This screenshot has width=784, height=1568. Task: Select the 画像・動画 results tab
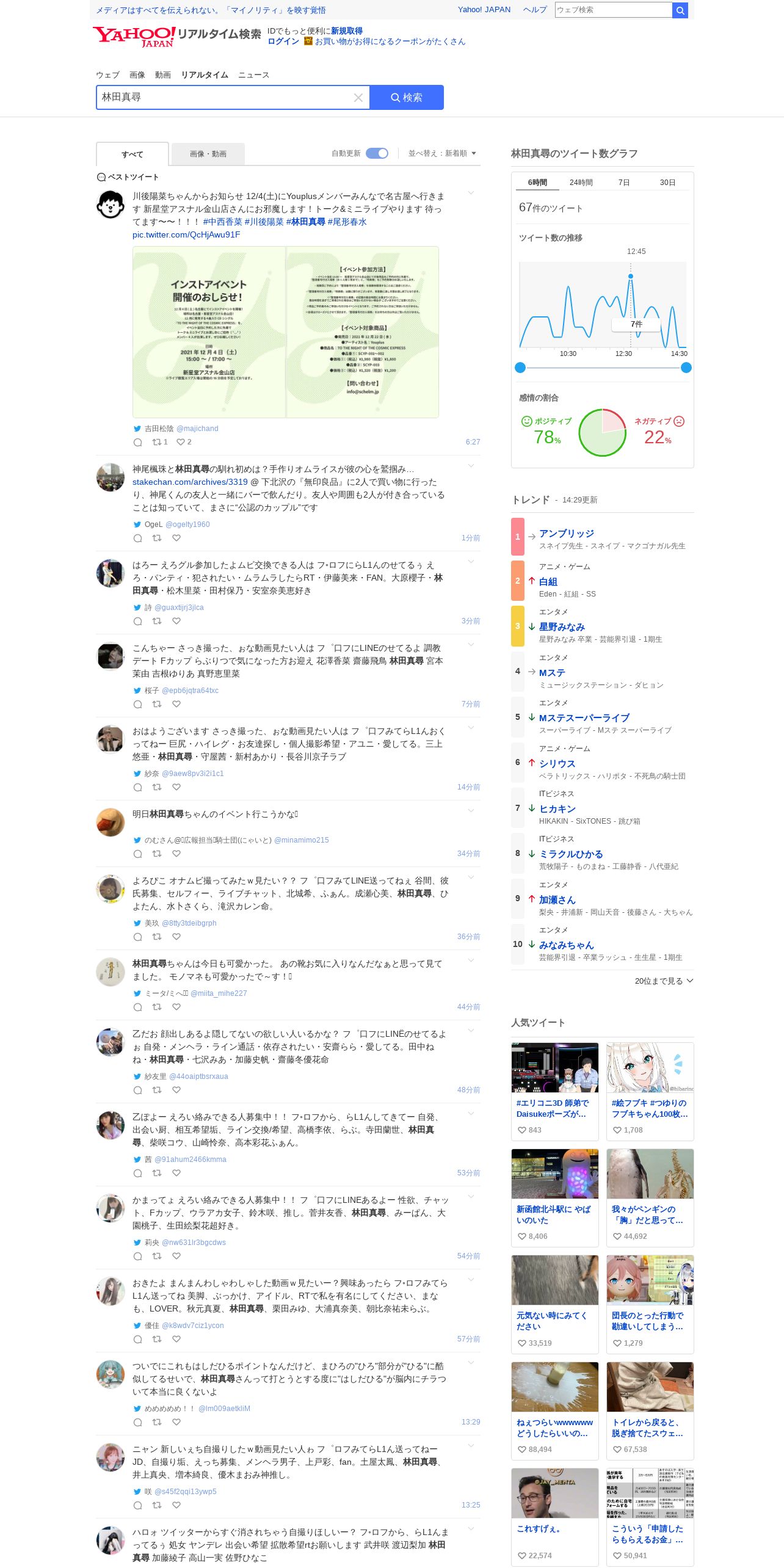pos(208,154)
